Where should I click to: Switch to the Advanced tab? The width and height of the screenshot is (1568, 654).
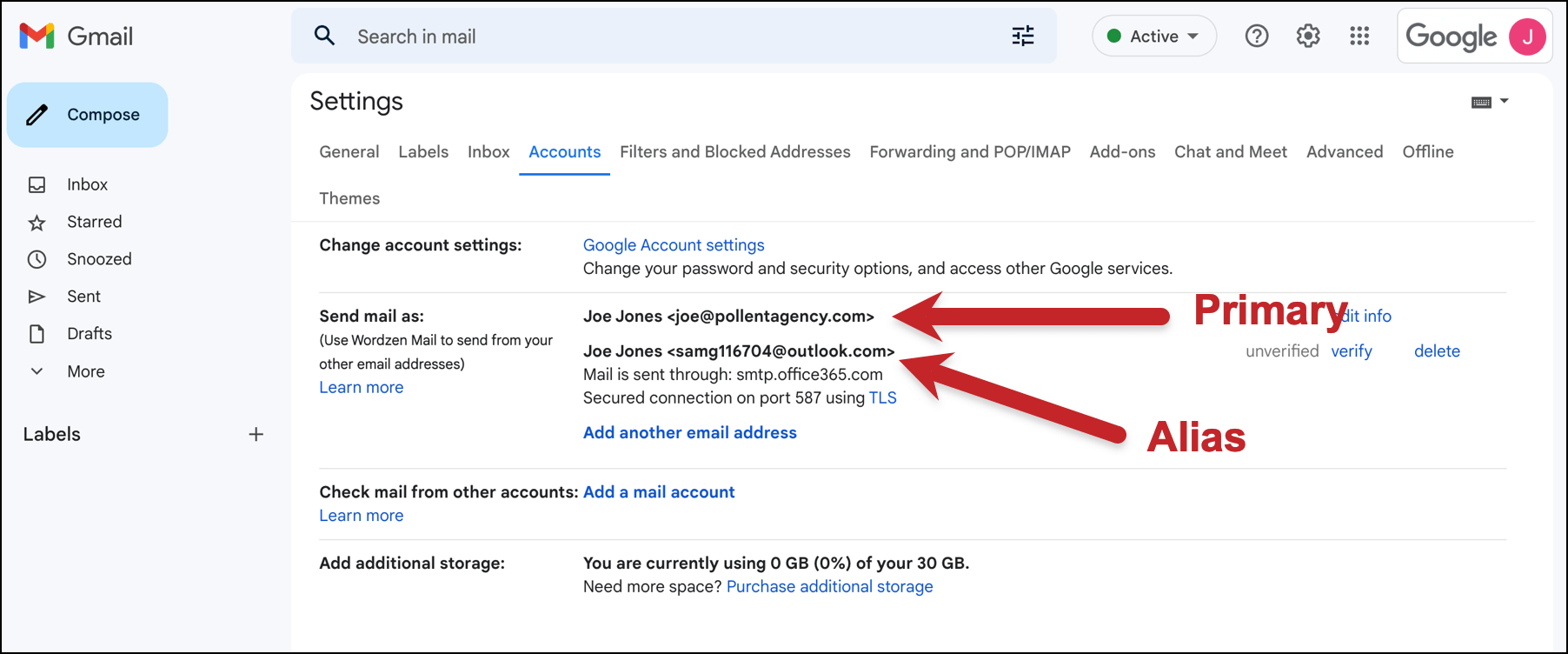click(x=1345, y=151)
